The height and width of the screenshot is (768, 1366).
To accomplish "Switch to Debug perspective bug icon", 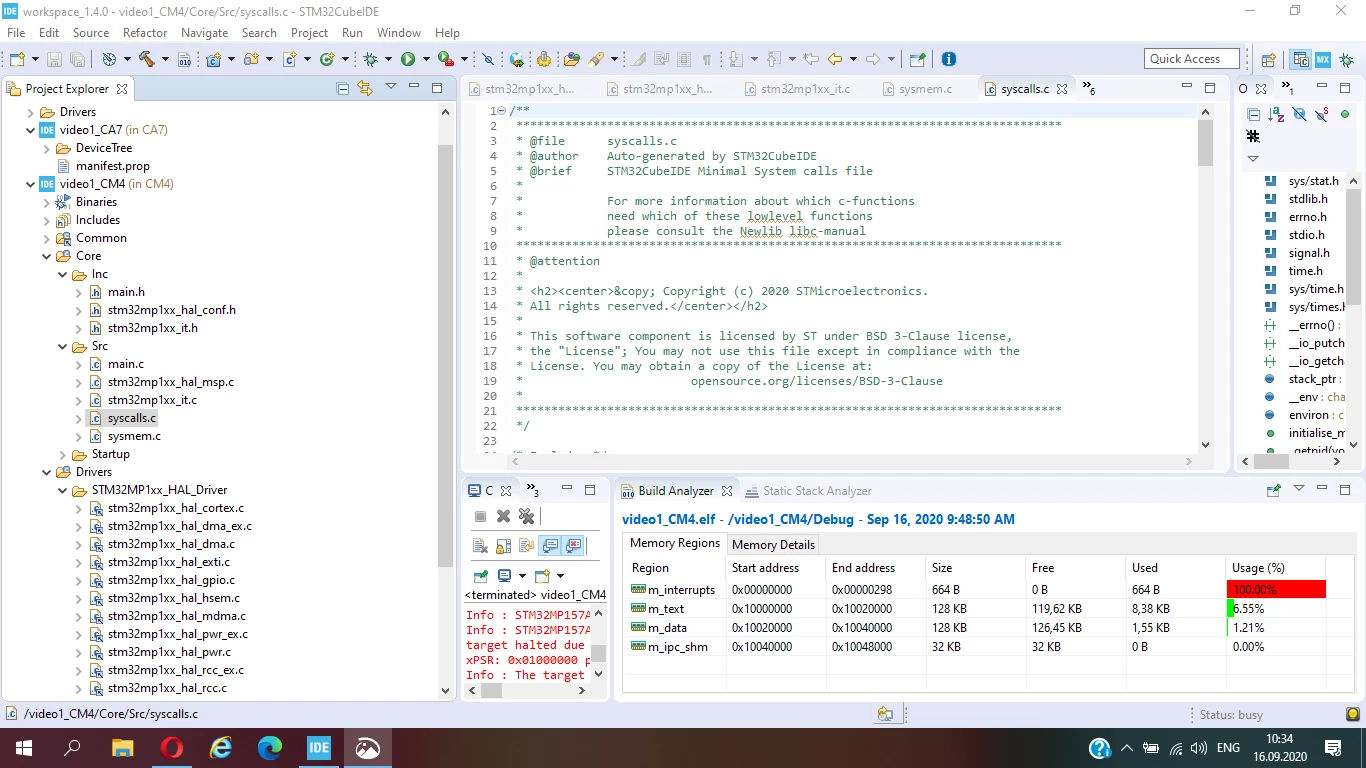I will pos(1347,59).
